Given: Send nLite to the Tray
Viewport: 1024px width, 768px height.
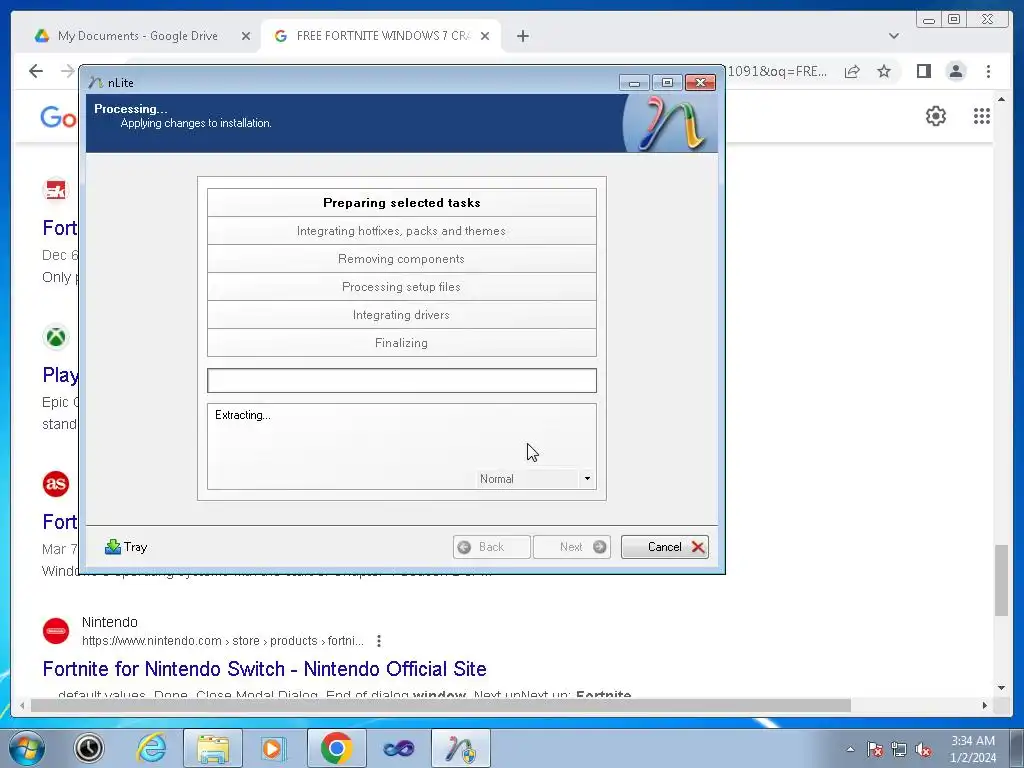Looking at the screenshot, I should [x=126, y=547].
